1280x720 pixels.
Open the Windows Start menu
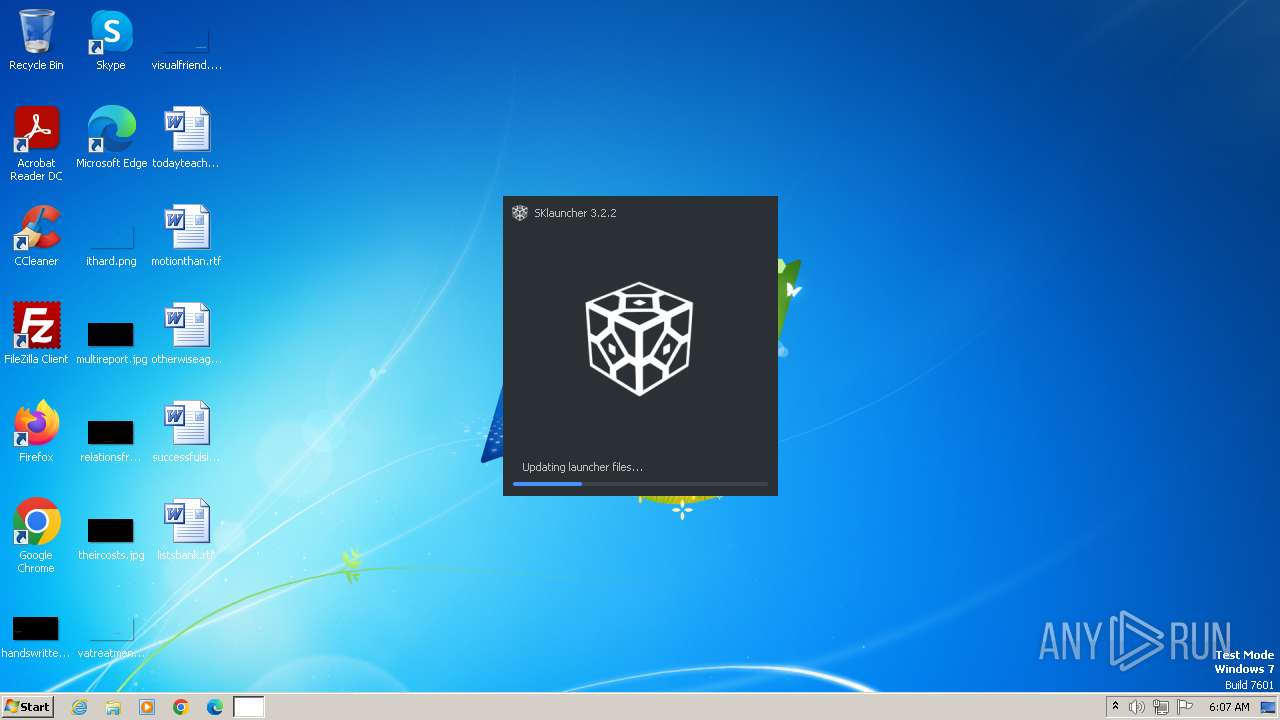tap(27, 707)
